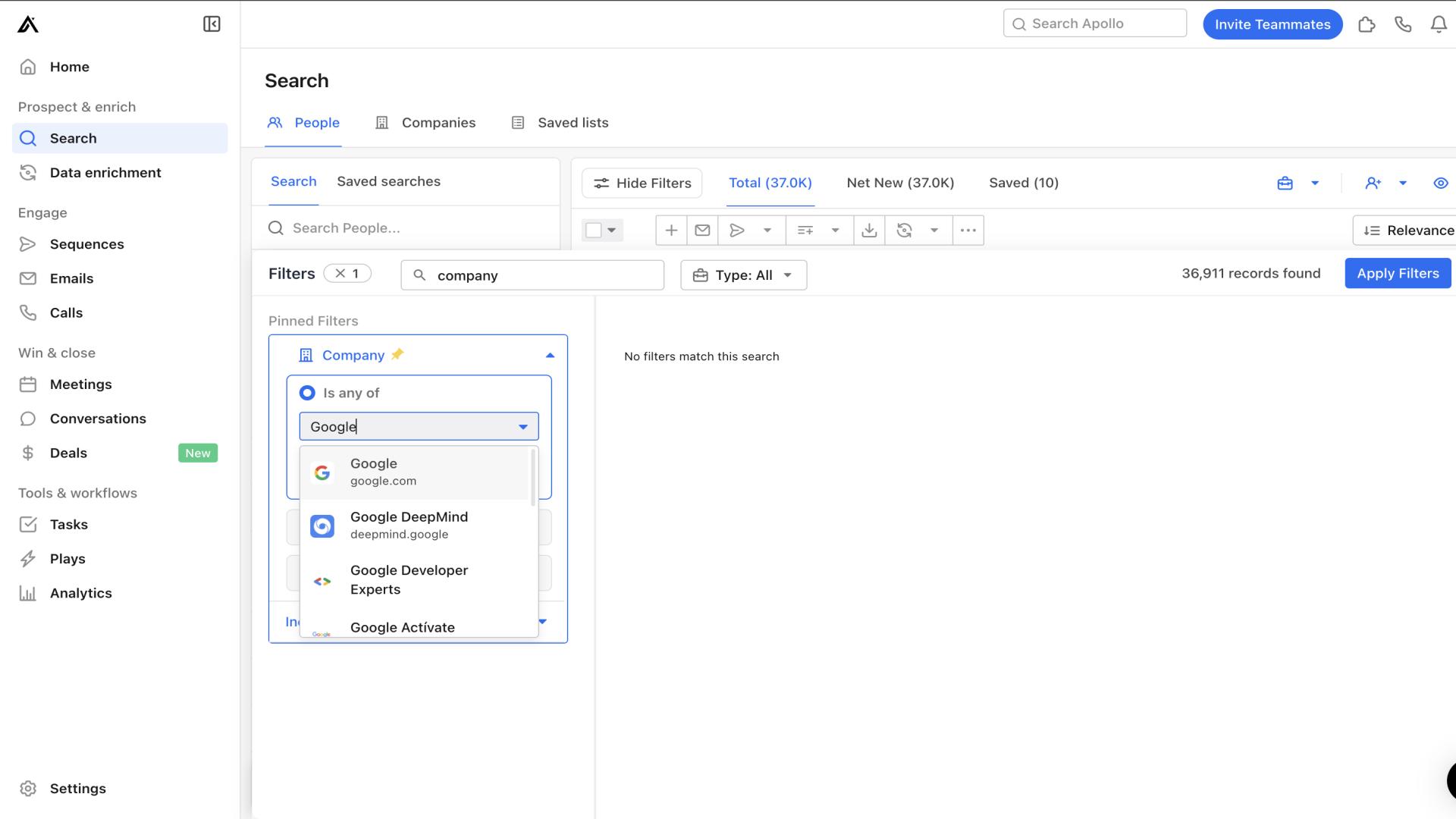Switch to the People tab
Viewport: 1456px width, 819px height.
pyautogui.click(x=303, y=123)
